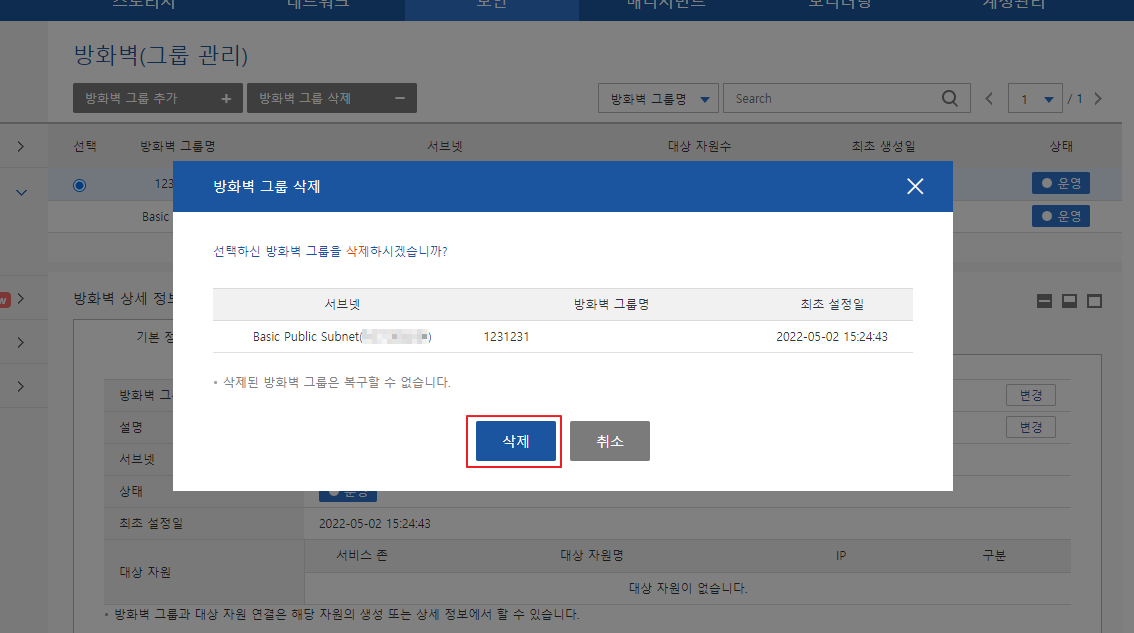Maximize the detail panel with the last layout icon

1094,301
